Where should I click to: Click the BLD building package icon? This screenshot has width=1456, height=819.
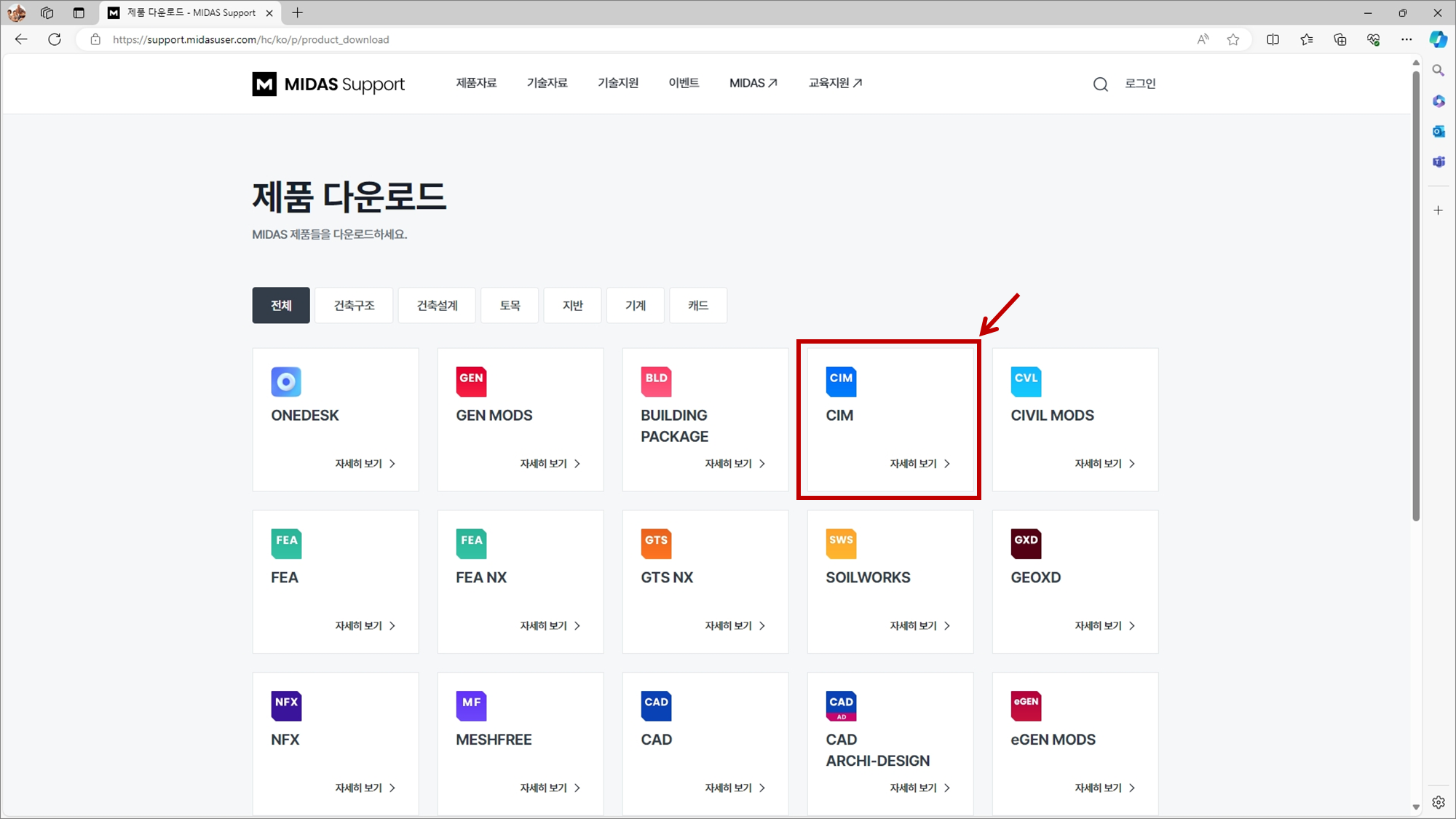point(656,381)
